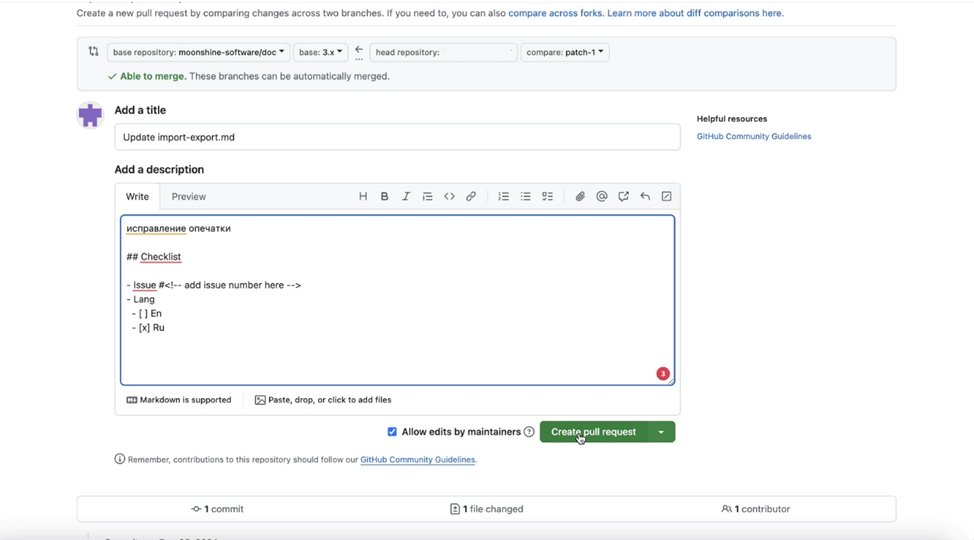Insert a task list icon
This screenshot has height=540, width=974.
(x=547, y=196)
